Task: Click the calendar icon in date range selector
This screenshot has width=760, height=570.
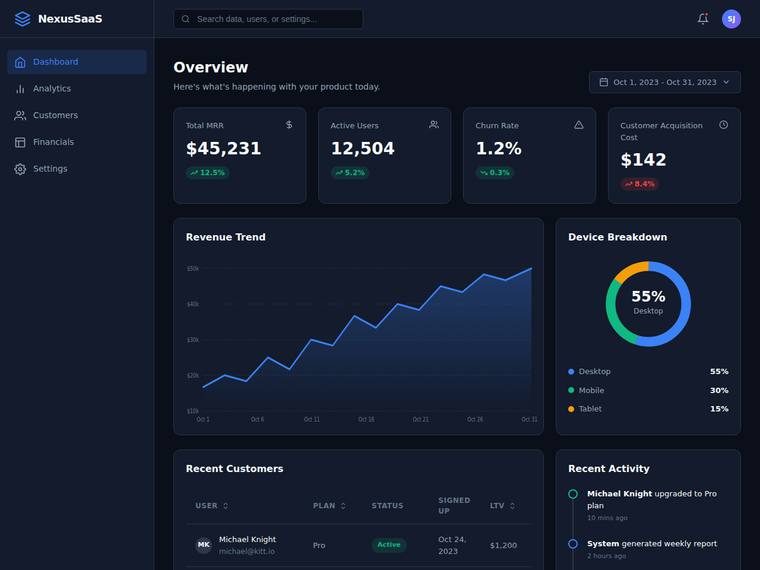Action: [603, 82]
